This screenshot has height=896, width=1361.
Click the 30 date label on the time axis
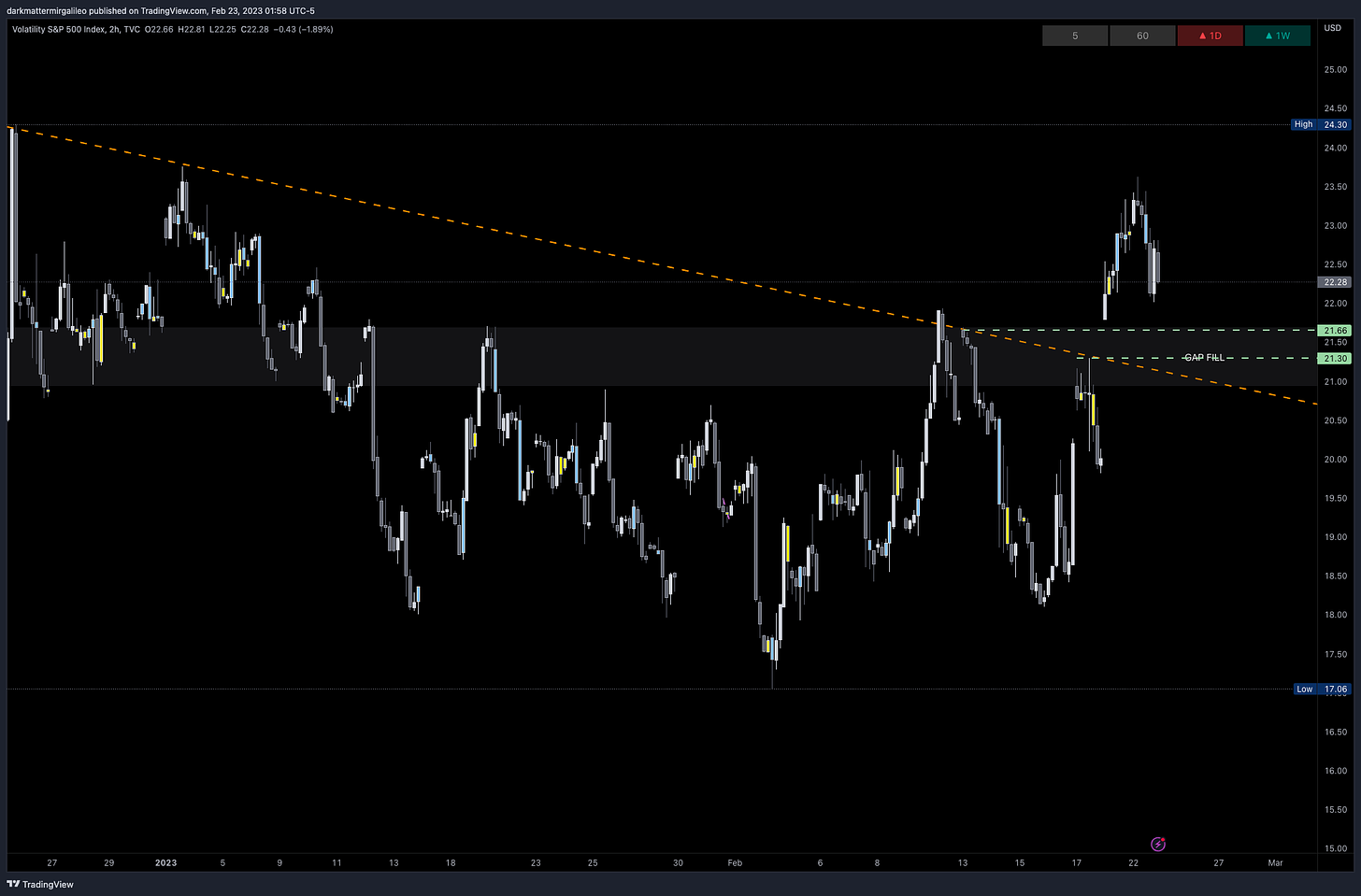tap(678, 862)
